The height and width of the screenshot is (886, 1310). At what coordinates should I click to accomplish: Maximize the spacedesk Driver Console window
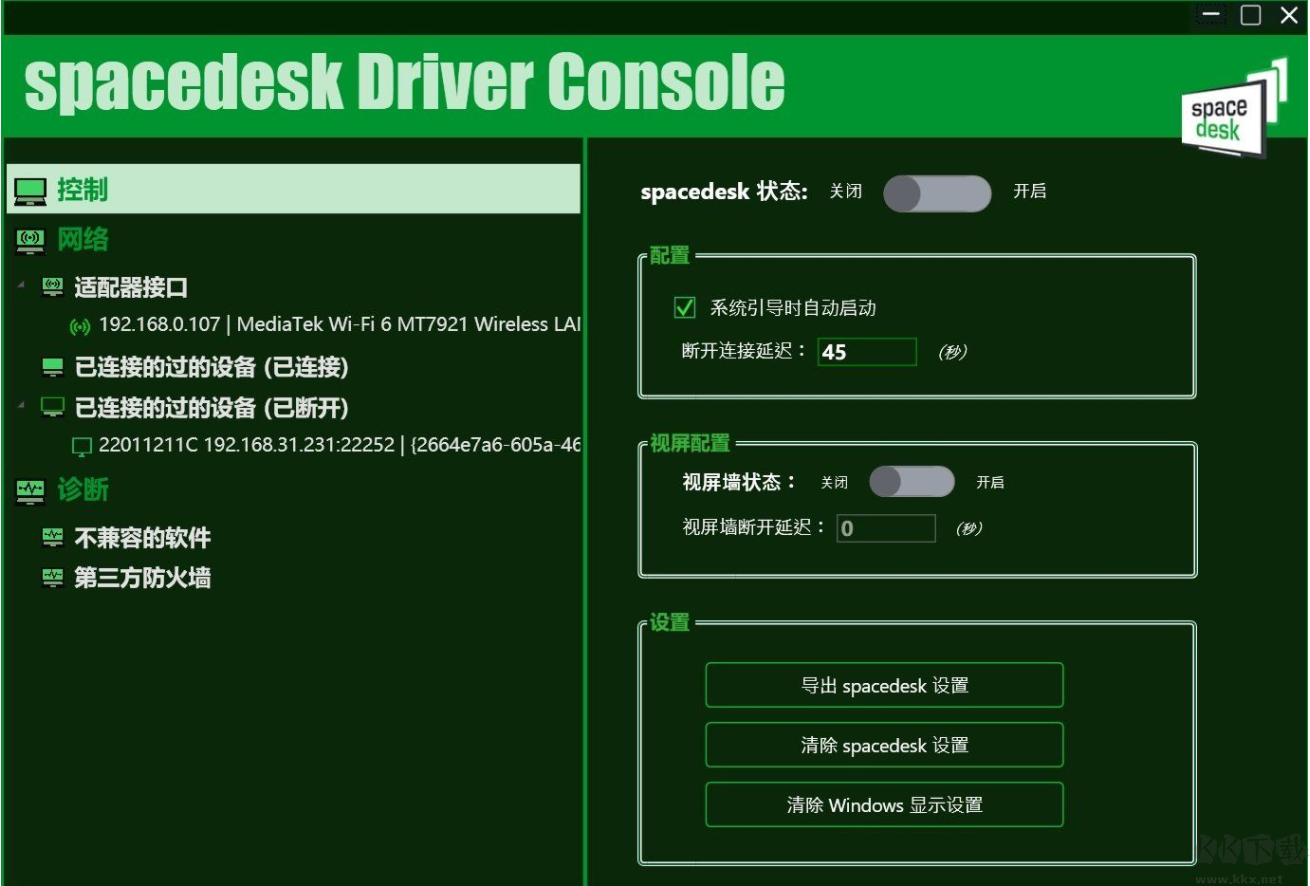pyautogui.click(x=1250, y=15)
